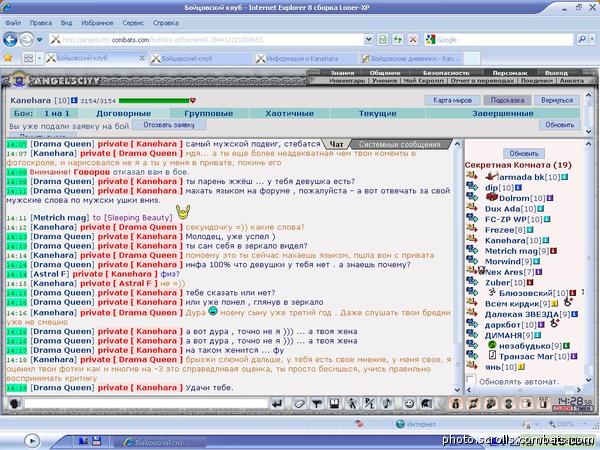Open the Инвентарь link in game header
600x450 pixels.
pos(347,81)
